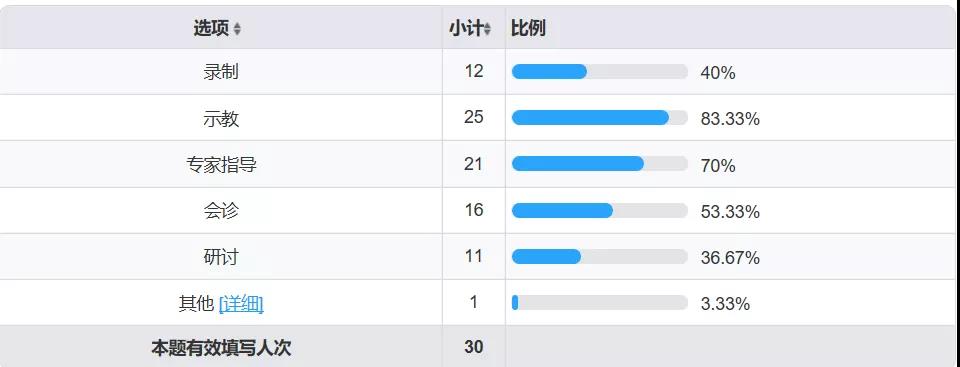Image resolution: width=960 pixels, height=367 pixels.
Task: Click the total count 30 cell
Action: [x=474, y=347]
